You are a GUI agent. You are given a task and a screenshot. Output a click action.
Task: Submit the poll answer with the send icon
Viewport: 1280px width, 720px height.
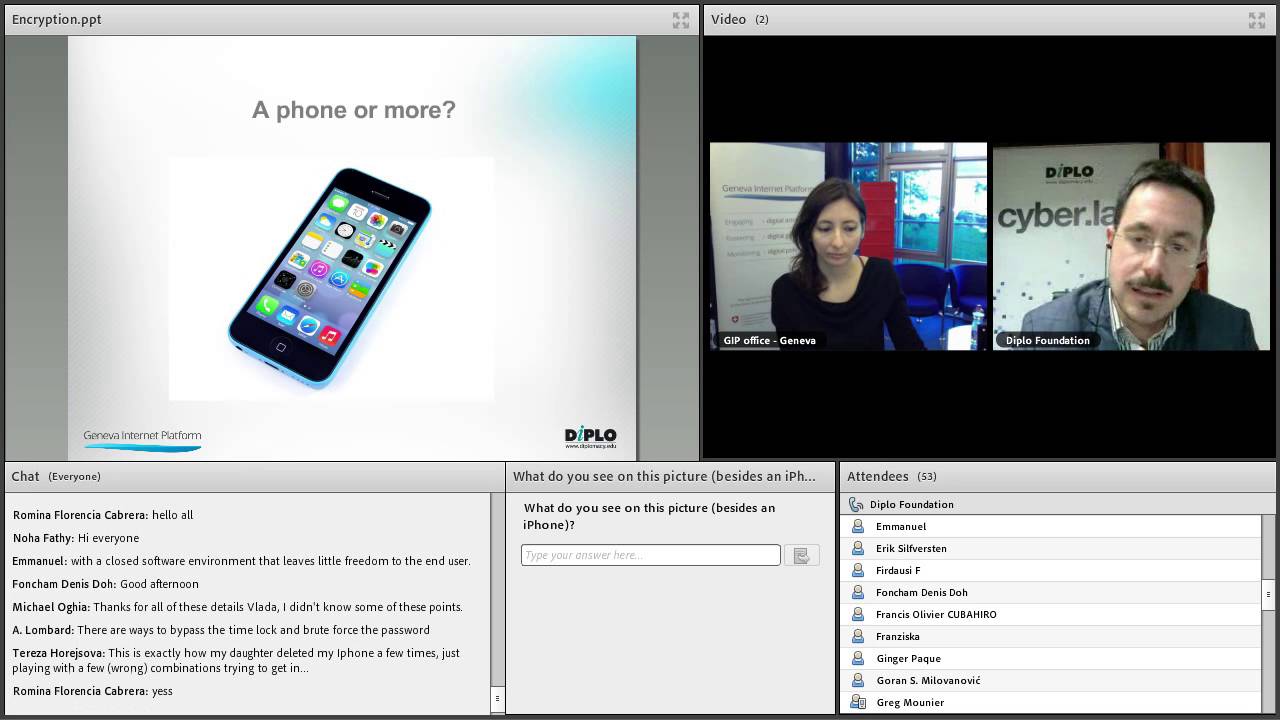tap(801, 555)
